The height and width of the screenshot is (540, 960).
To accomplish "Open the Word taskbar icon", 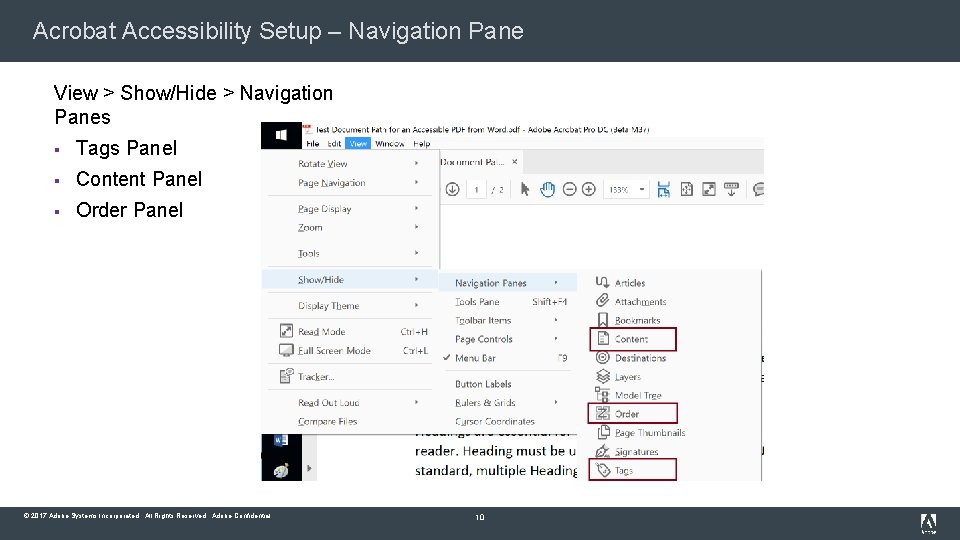I will pyautogui.click(x=281, y=440).
